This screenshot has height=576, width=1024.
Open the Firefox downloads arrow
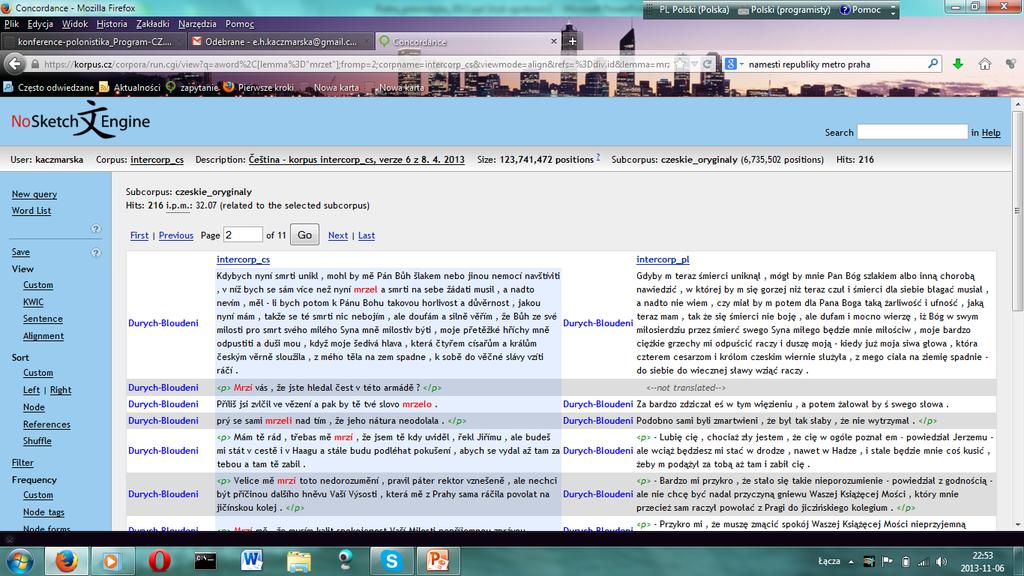click(958, 64)
